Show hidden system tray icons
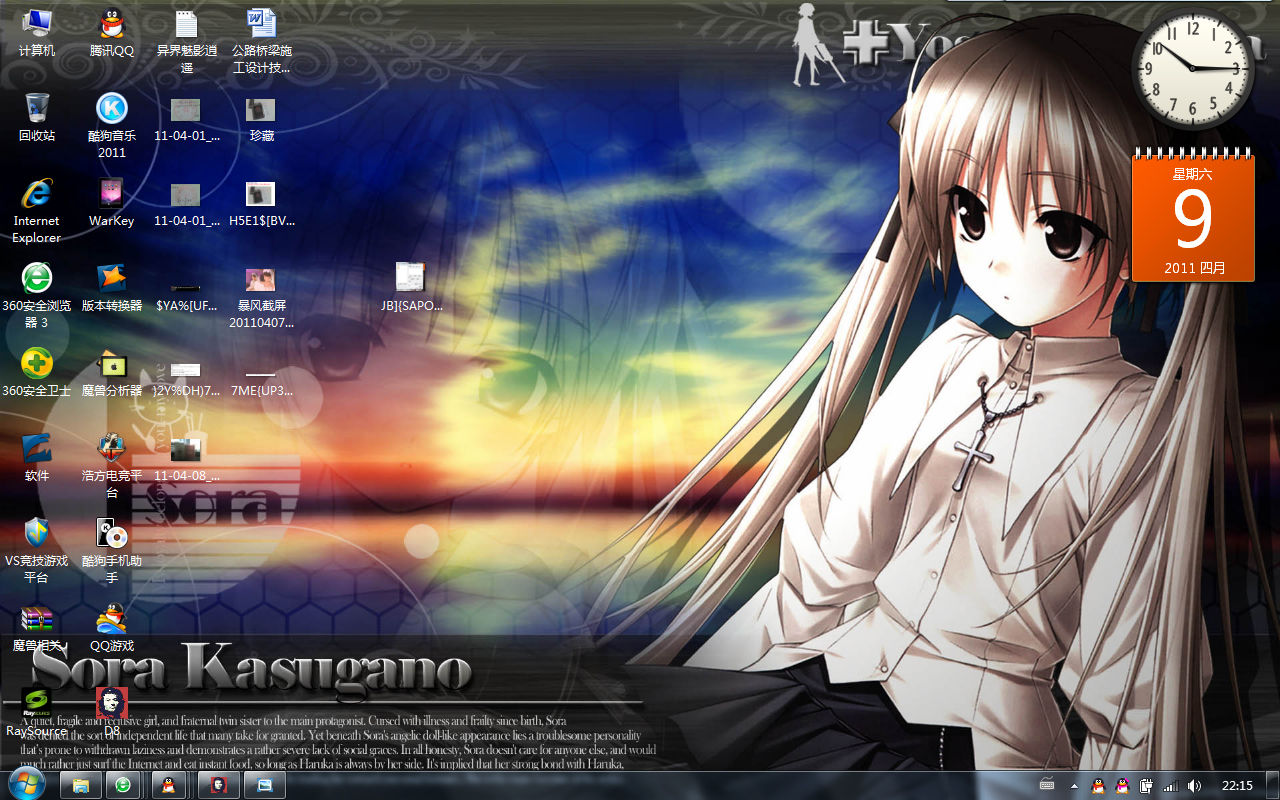Screen dimensions: 1280x800 coord(1075,786)
